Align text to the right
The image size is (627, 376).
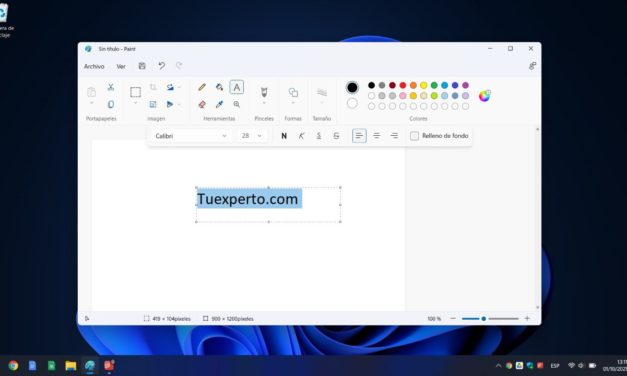pyautogui.click(x=394, y=136)
